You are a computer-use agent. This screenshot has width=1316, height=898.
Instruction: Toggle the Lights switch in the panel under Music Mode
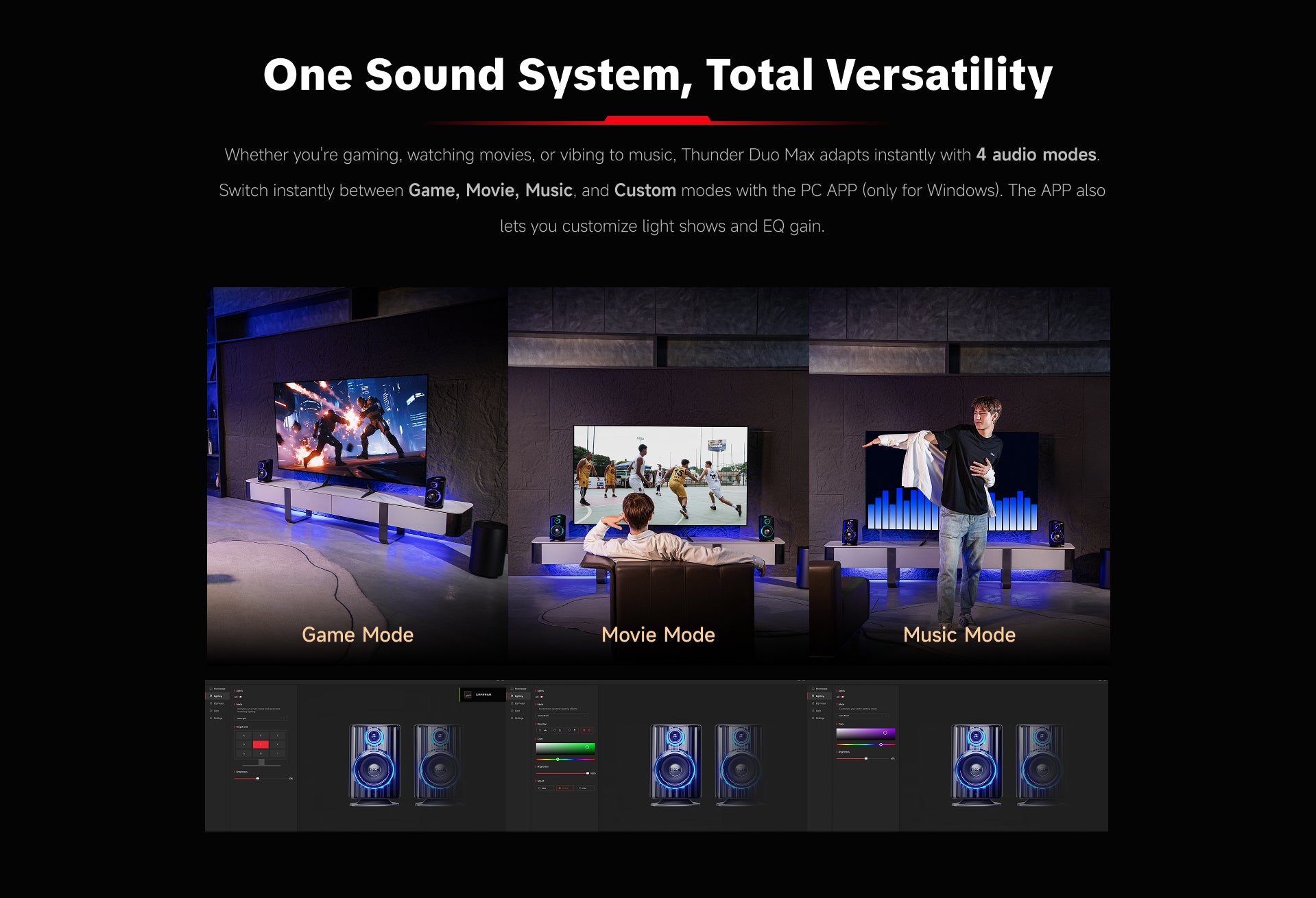click(x=842, y=696)
